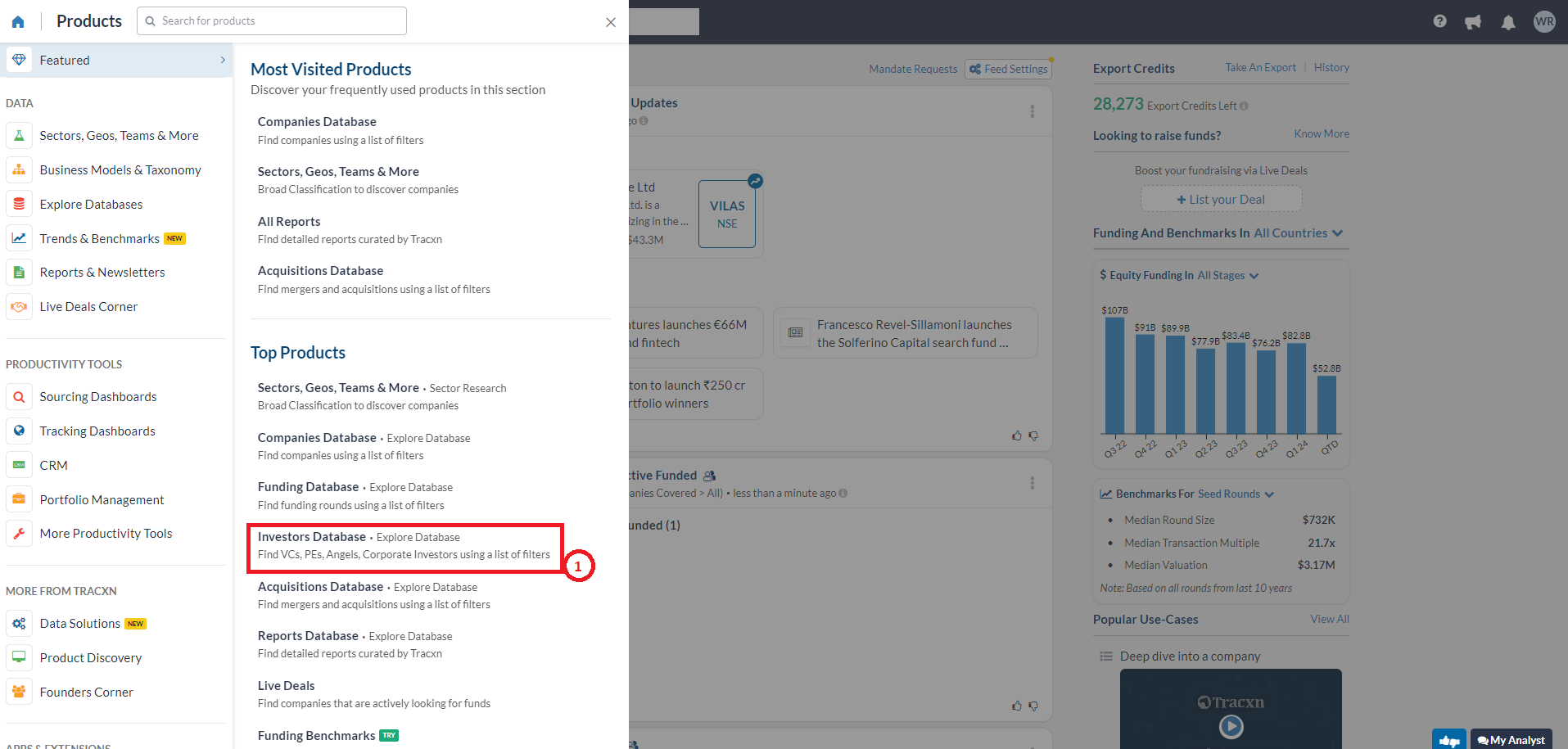Viewport: 1568px width, 749px height.
Task: Click Trends & Benchmarks chart icon
Action: (x=19, y=238)
